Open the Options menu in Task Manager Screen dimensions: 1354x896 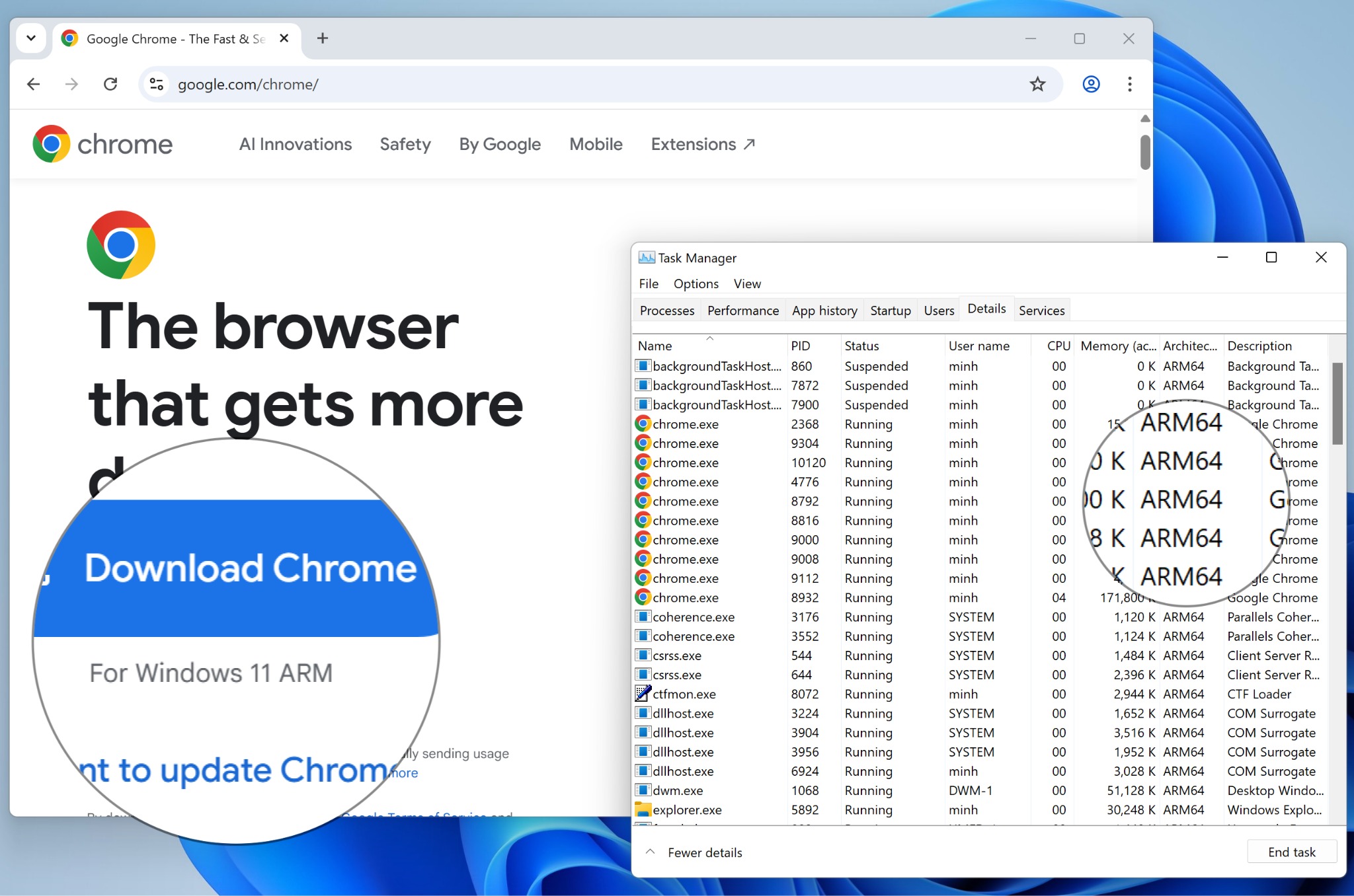pyautogui.click(x=696, y=283)
